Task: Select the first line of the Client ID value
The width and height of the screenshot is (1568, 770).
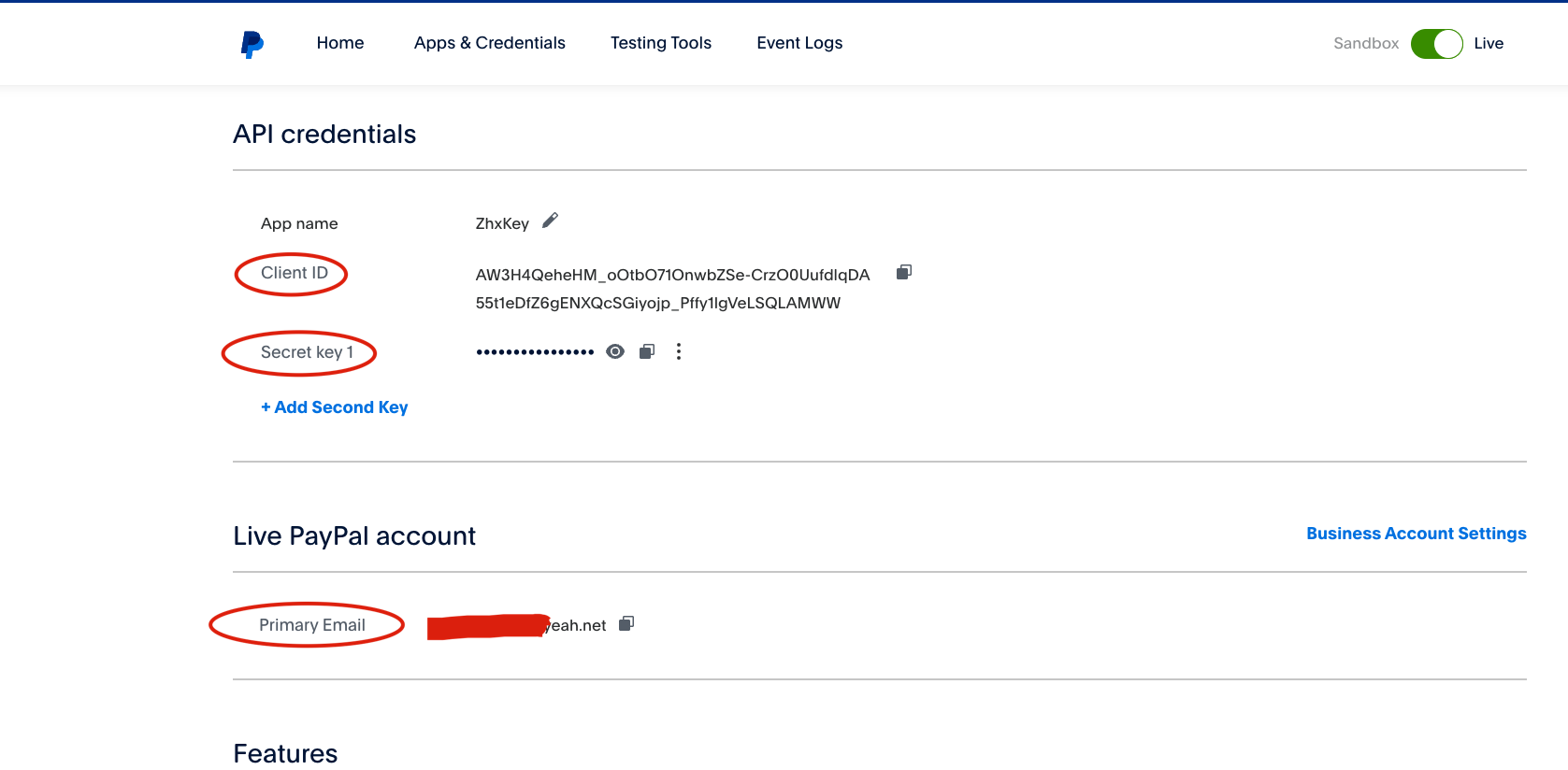Action: pos(672,275)
